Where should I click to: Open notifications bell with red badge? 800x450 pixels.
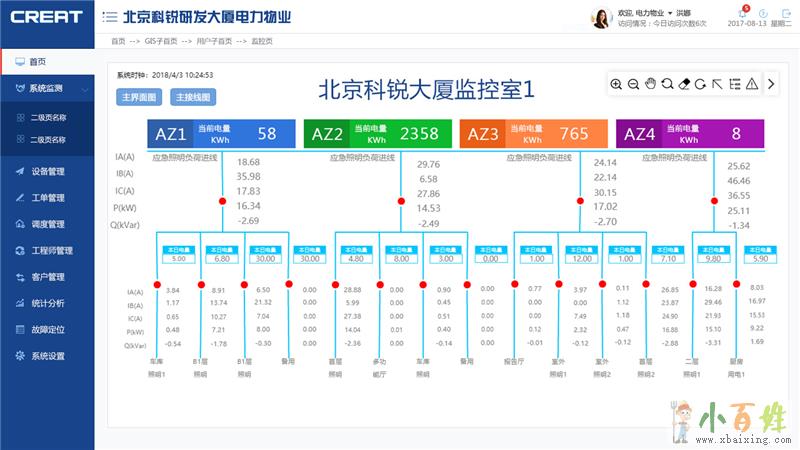742,13
